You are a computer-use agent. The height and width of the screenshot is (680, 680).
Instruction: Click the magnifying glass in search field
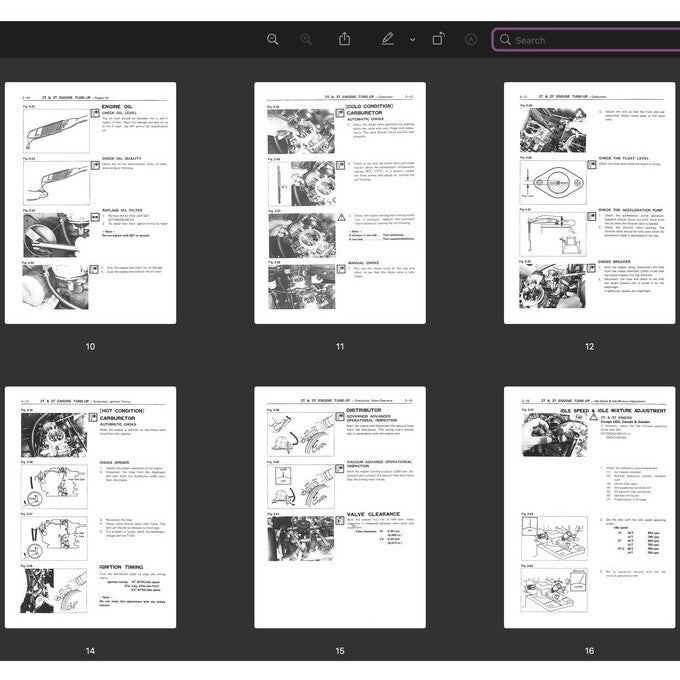click(x=505, y=40)
